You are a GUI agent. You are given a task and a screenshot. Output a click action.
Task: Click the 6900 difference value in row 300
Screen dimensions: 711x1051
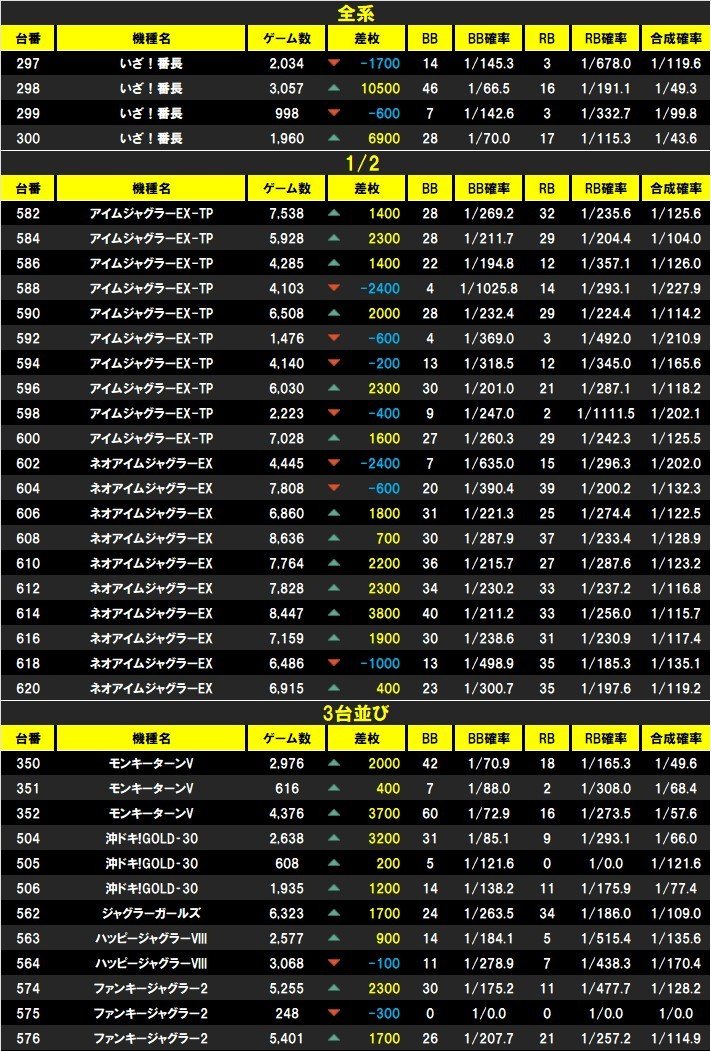[384, 139]
